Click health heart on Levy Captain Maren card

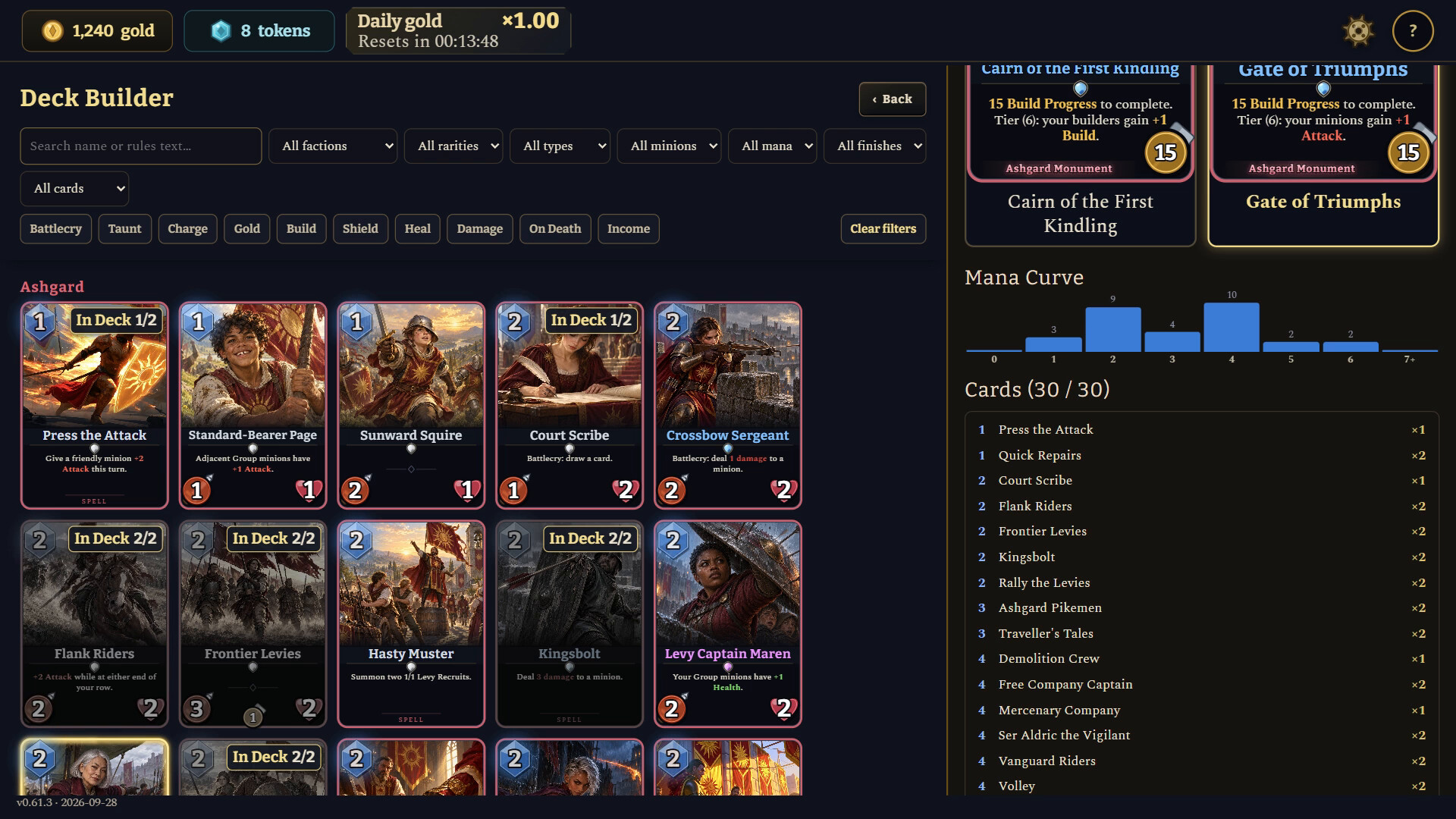[784, 708]
